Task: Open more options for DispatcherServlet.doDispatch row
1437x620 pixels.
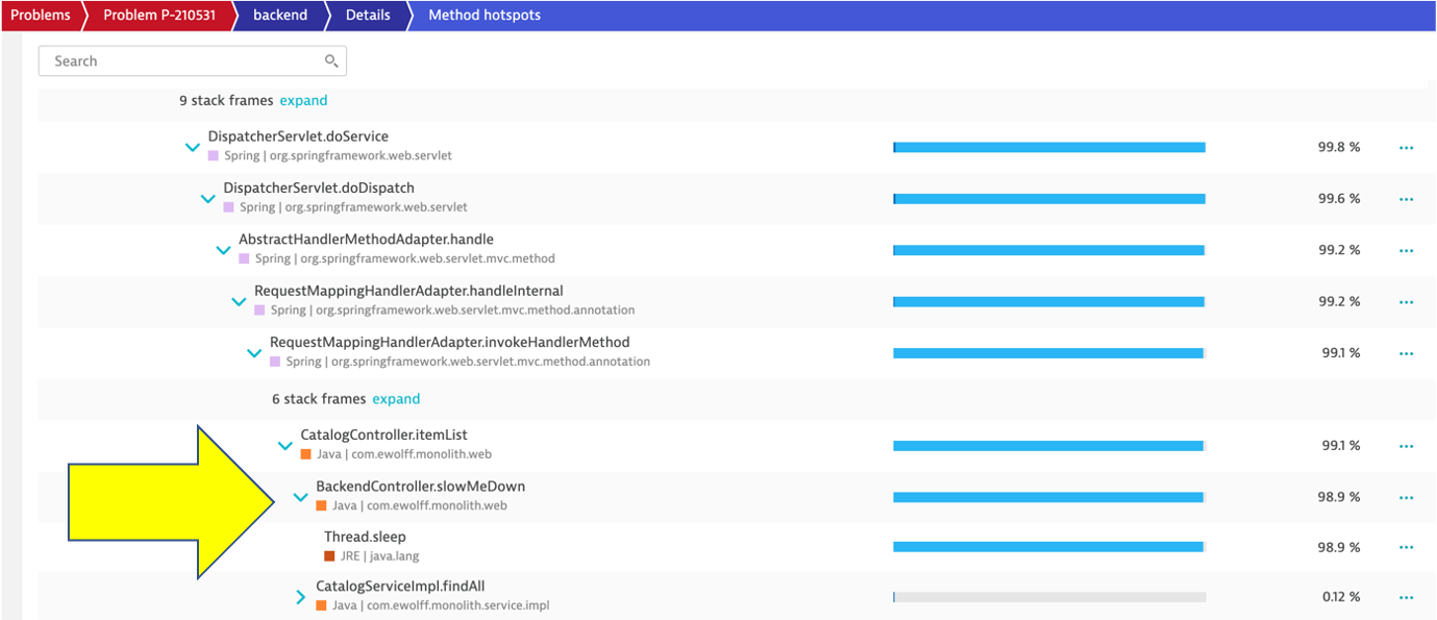Action: (1406, 199)
